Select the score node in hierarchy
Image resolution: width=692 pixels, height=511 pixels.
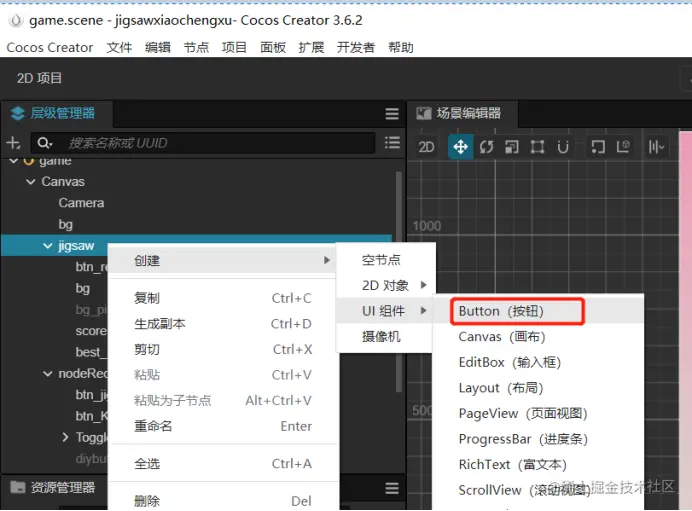[x=91, y=331]
